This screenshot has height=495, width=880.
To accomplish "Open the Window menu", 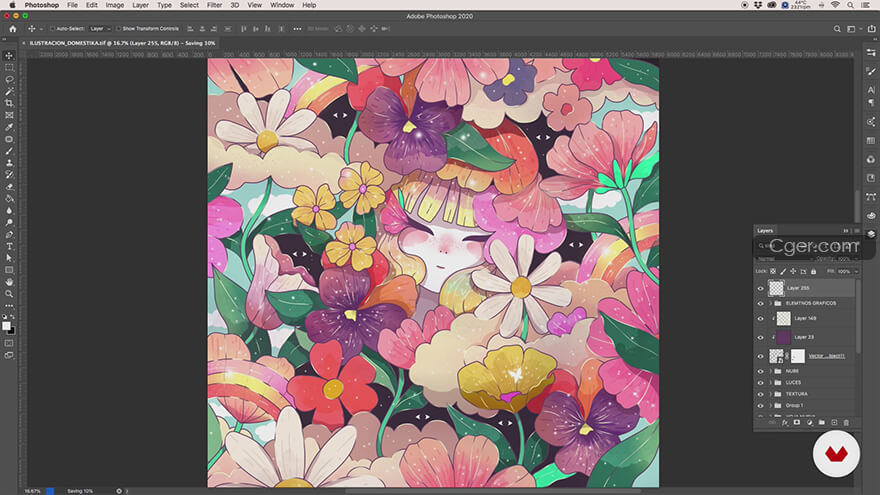I will click(x=282, y=5).
